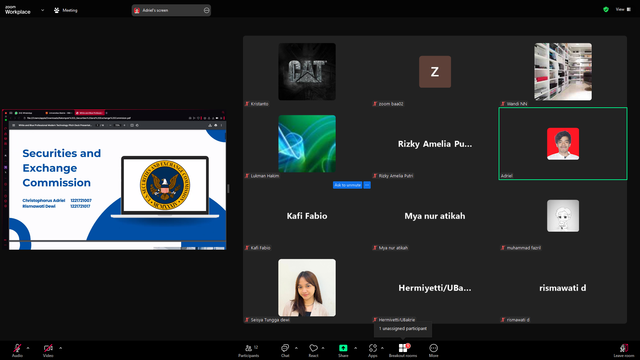640x360 pixels.
Task: Select the Hermiyetti/UBakrie tile
Action: (x=435, y=288)
